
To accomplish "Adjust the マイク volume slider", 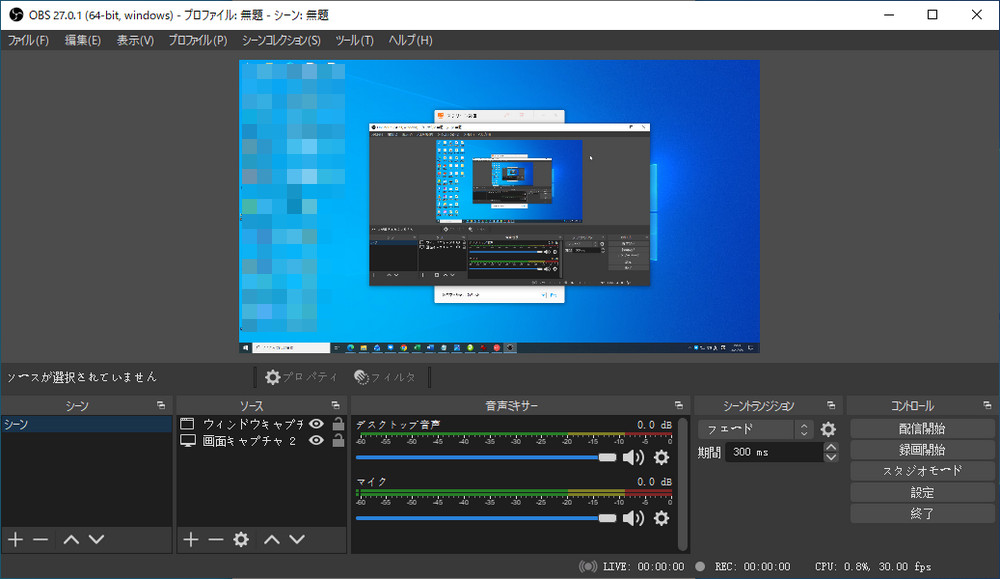I will click(486, 518).
